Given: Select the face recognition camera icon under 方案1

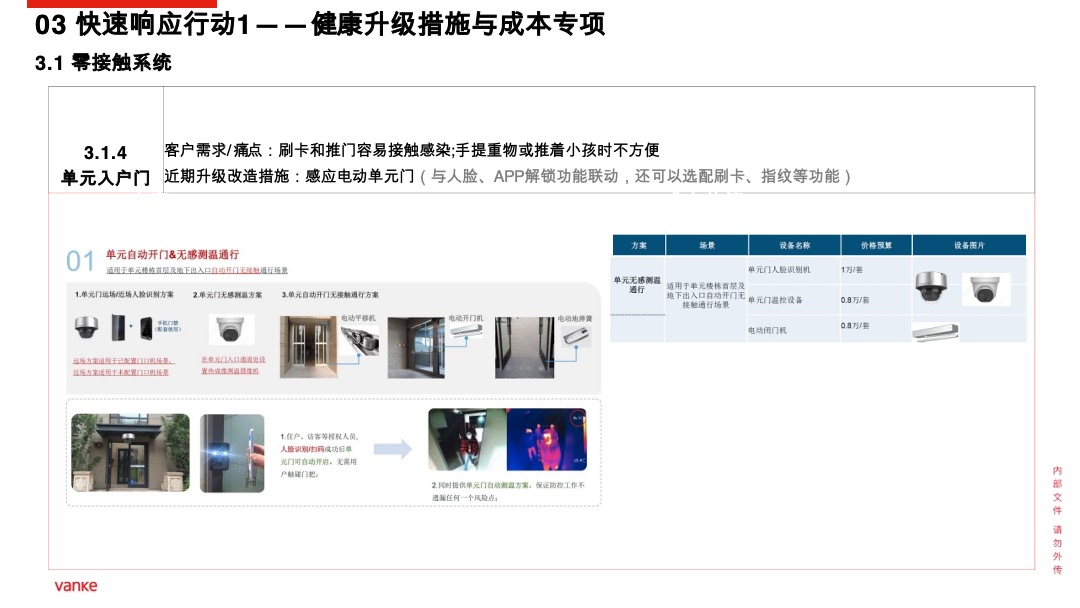Looking at the screenshot, I should click(x=86, y=329).
